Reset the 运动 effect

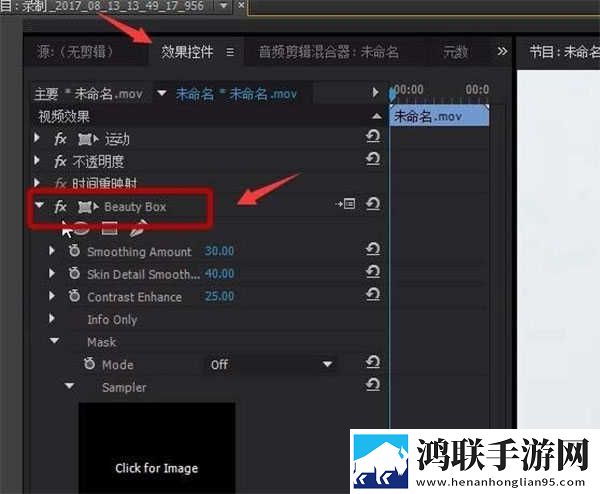pos(373,136)
